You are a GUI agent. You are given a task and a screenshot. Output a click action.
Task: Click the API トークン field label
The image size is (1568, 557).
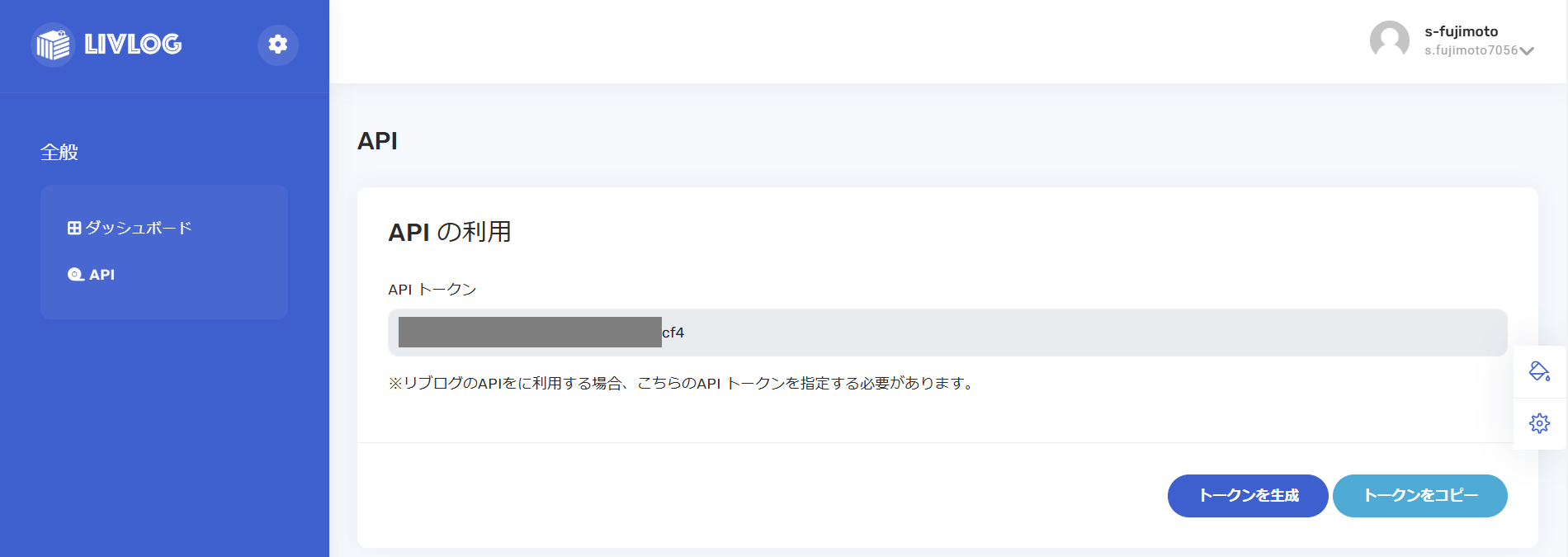(432, 290)
